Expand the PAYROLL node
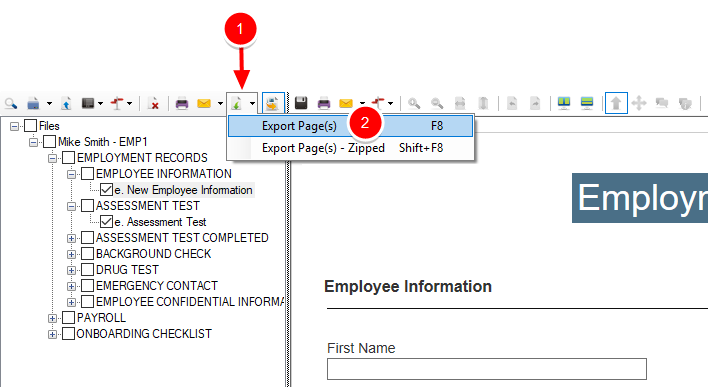This screenshot has height=387, width=708. pos(52,318)
